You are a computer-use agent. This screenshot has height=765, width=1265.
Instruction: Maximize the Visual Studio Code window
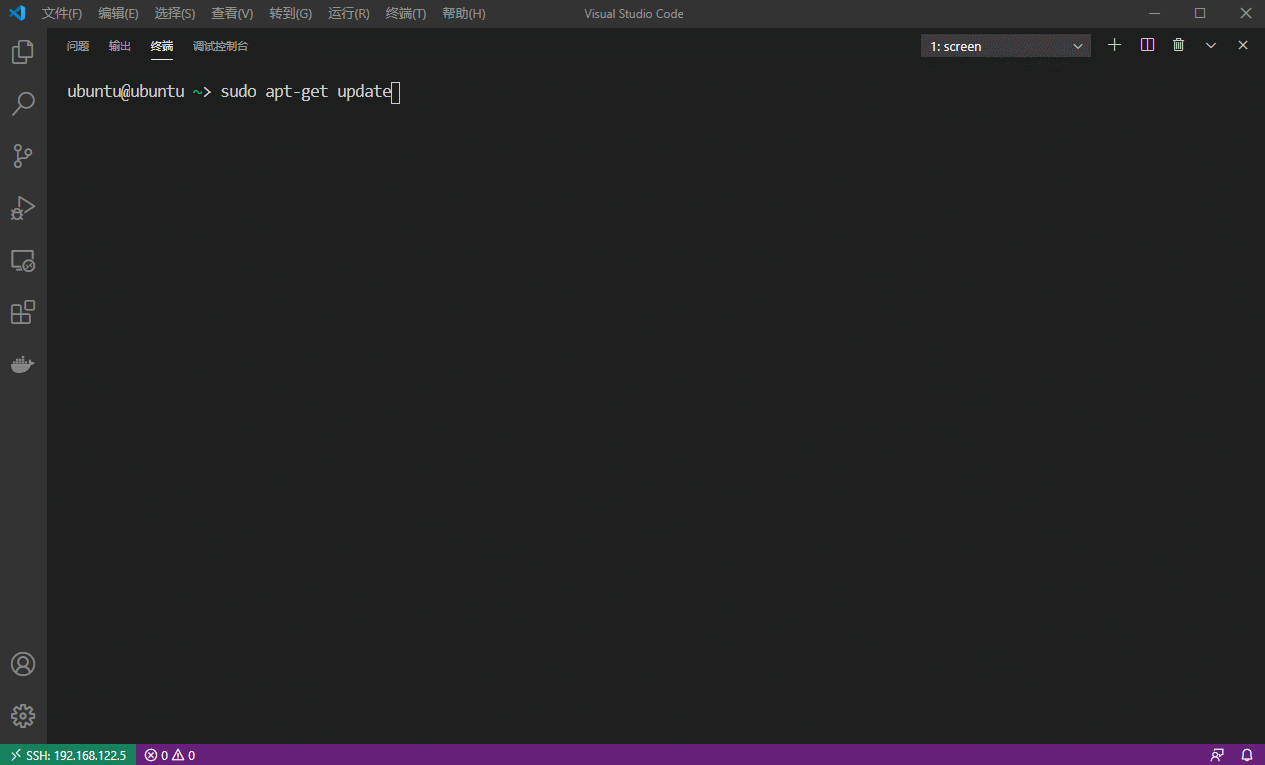click(x=1200, y=13)
